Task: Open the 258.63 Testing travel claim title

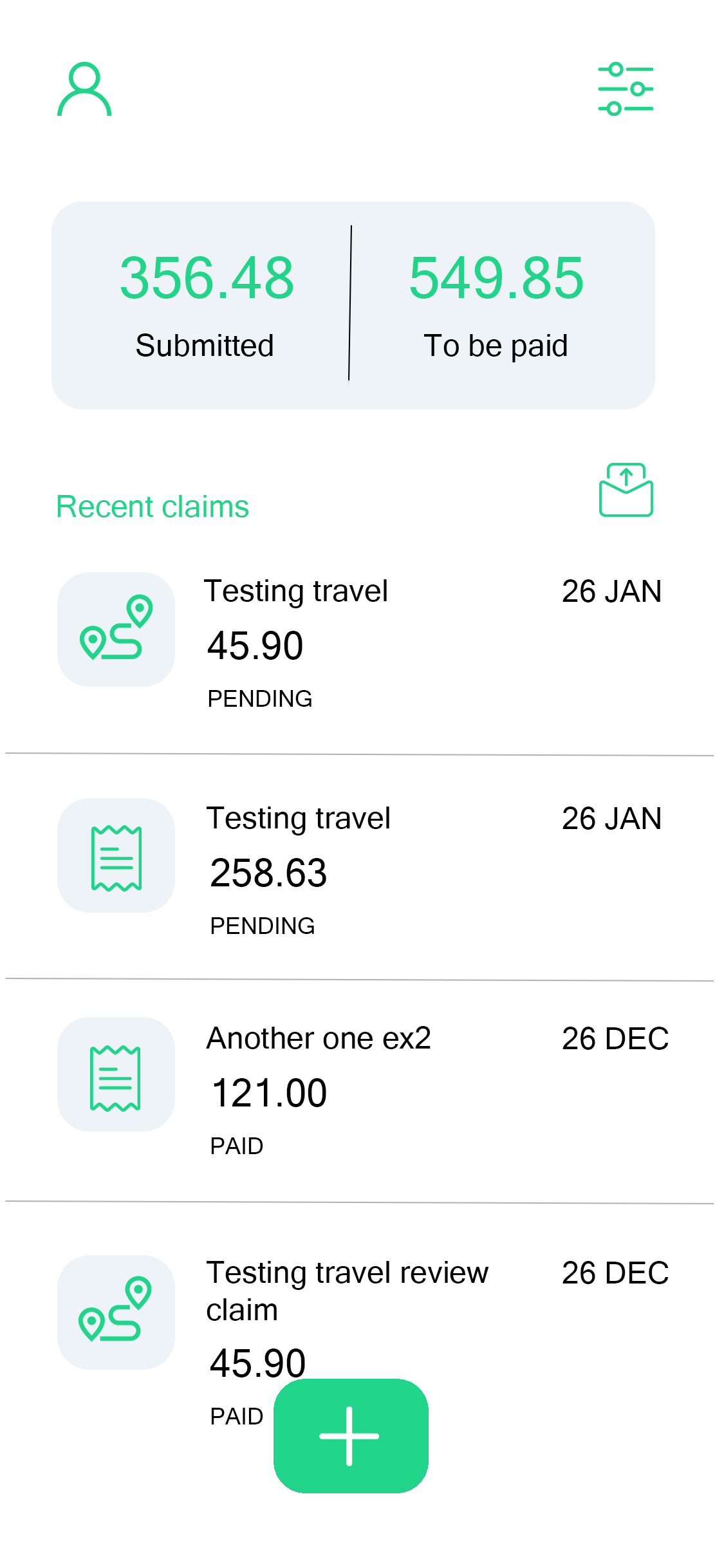Action: (x=298, y=819)
